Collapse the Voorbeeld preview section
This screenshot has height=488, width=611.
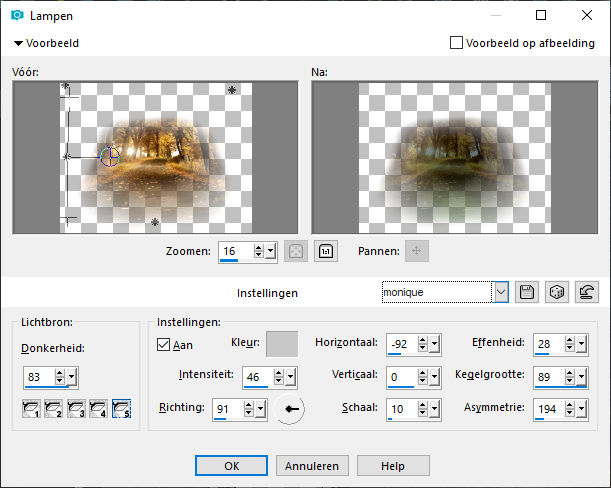pos(18,43)
